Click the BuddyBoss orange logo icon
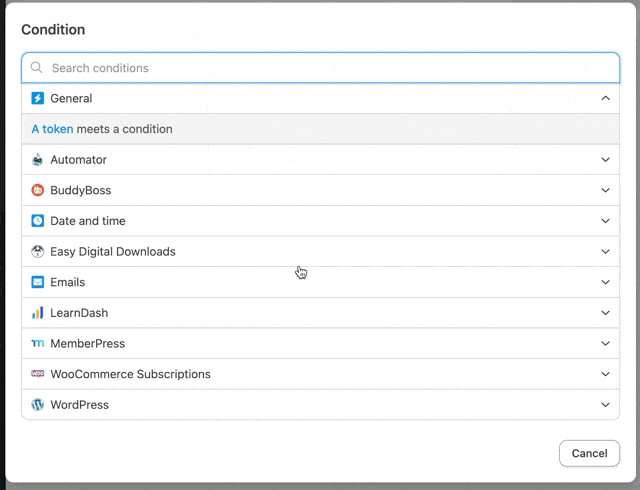 pyautogui.click(x=38, y=190)
